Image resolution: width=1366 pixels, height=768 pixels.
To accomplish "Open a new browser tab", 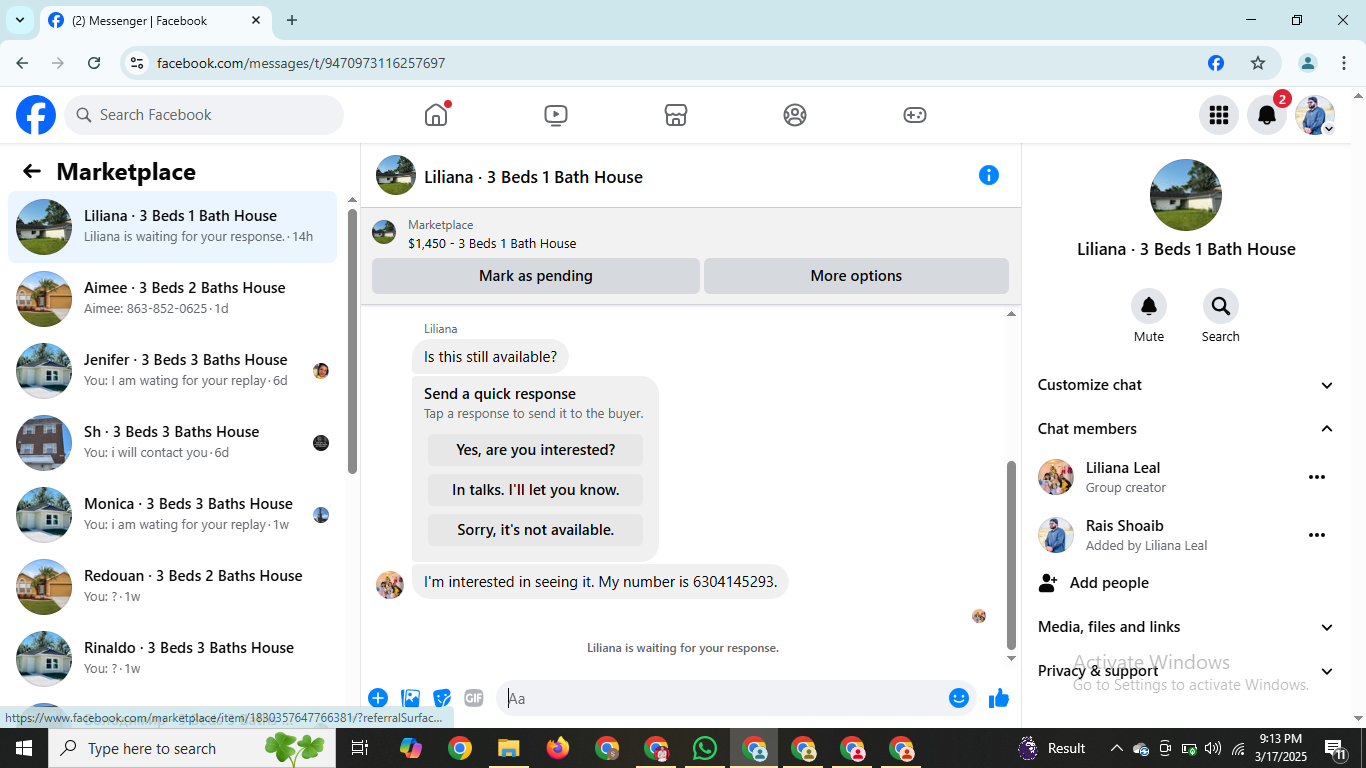I will [x=292, y=20].
